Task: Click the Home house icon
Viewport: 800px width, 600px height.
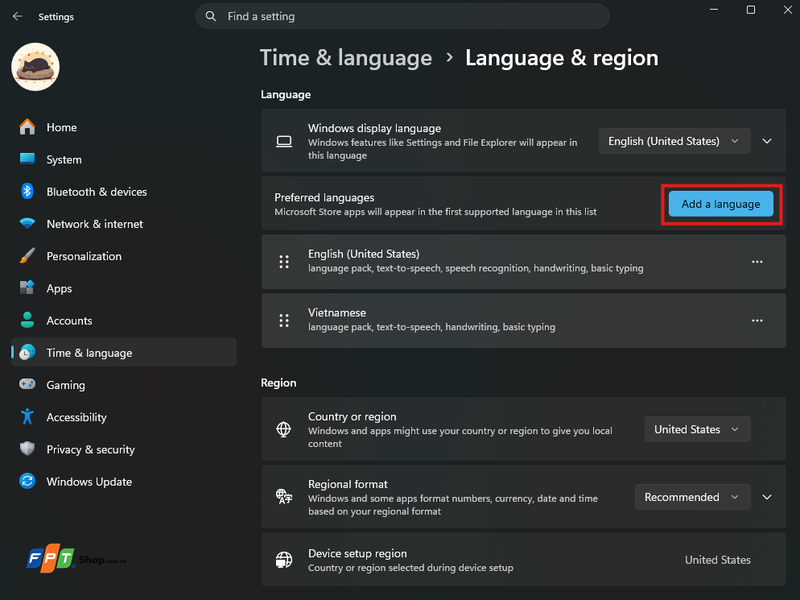Action: (x=27, y=127)
